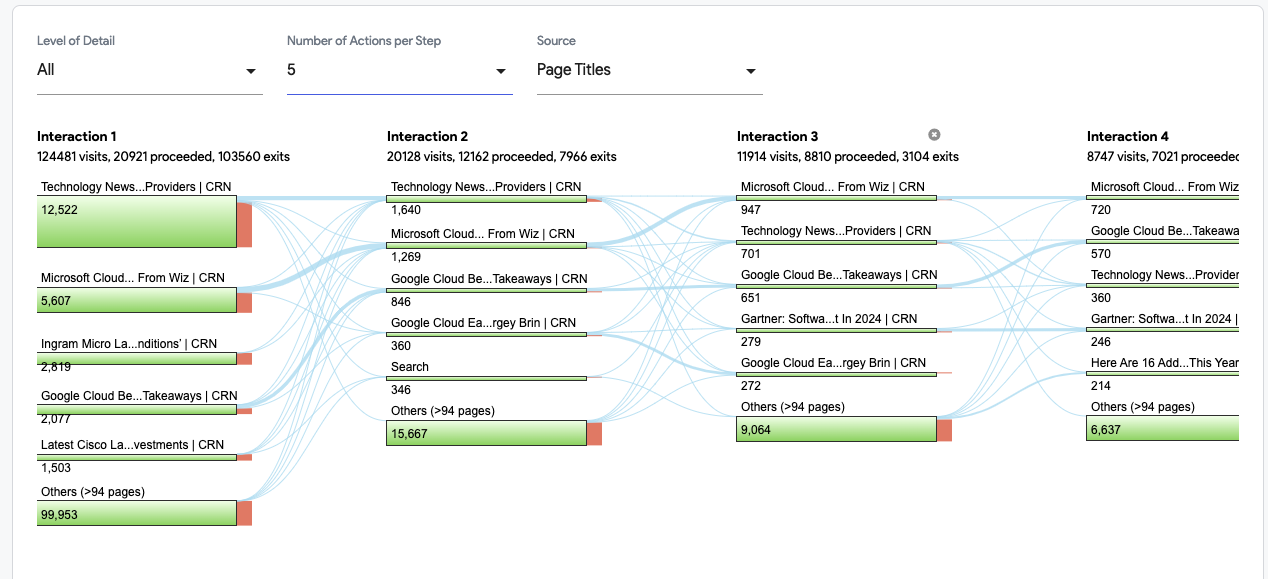Click the Others 9,064 bar in Interaction 3
The width and height of the screenshot is (1268, 579).
pos(837,429)
